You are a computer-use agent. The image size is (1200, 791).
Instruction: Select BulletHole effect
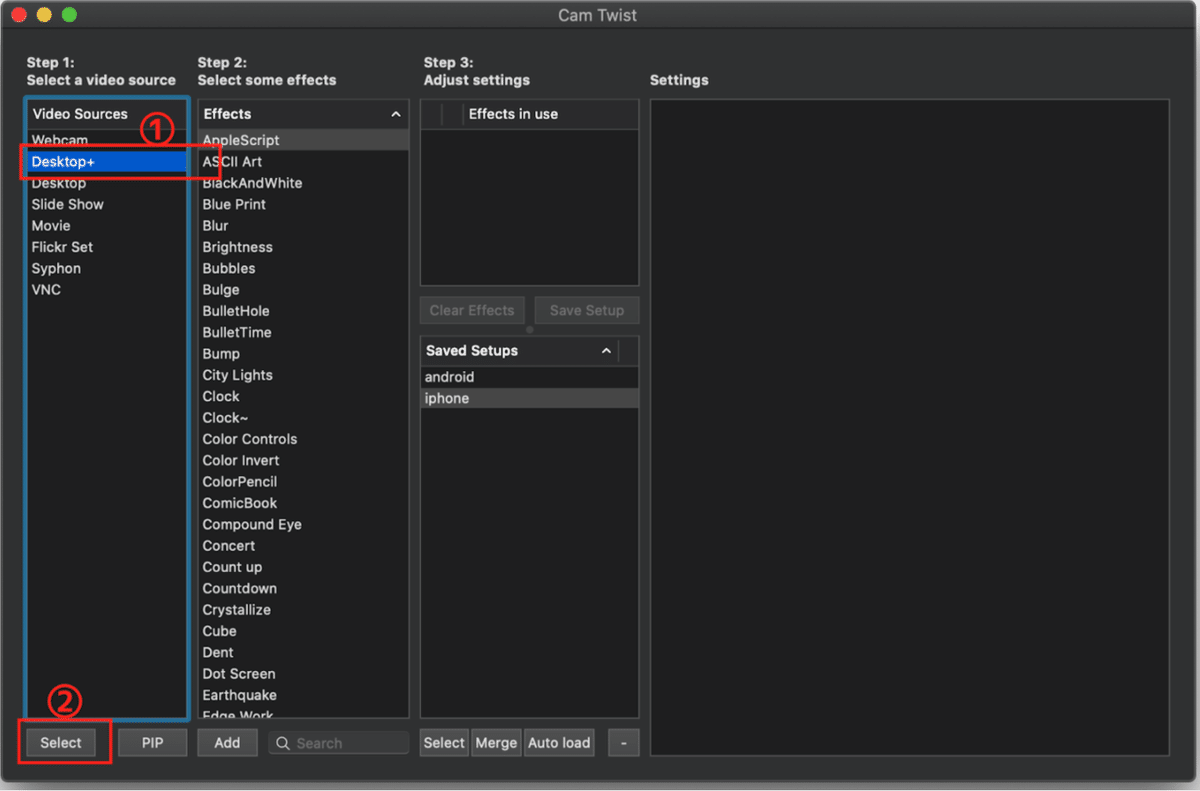[x=303, y=311]
